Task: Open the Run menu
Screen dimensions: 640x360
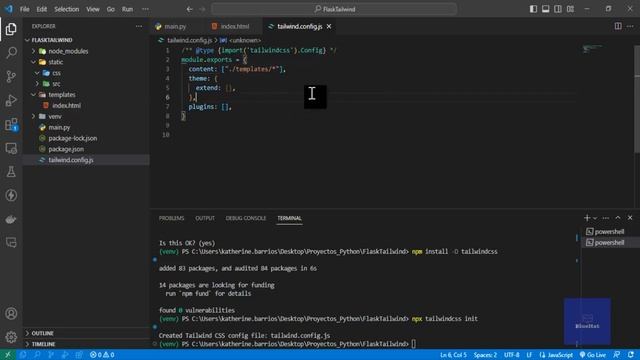Action: click(x=127, y=9)
